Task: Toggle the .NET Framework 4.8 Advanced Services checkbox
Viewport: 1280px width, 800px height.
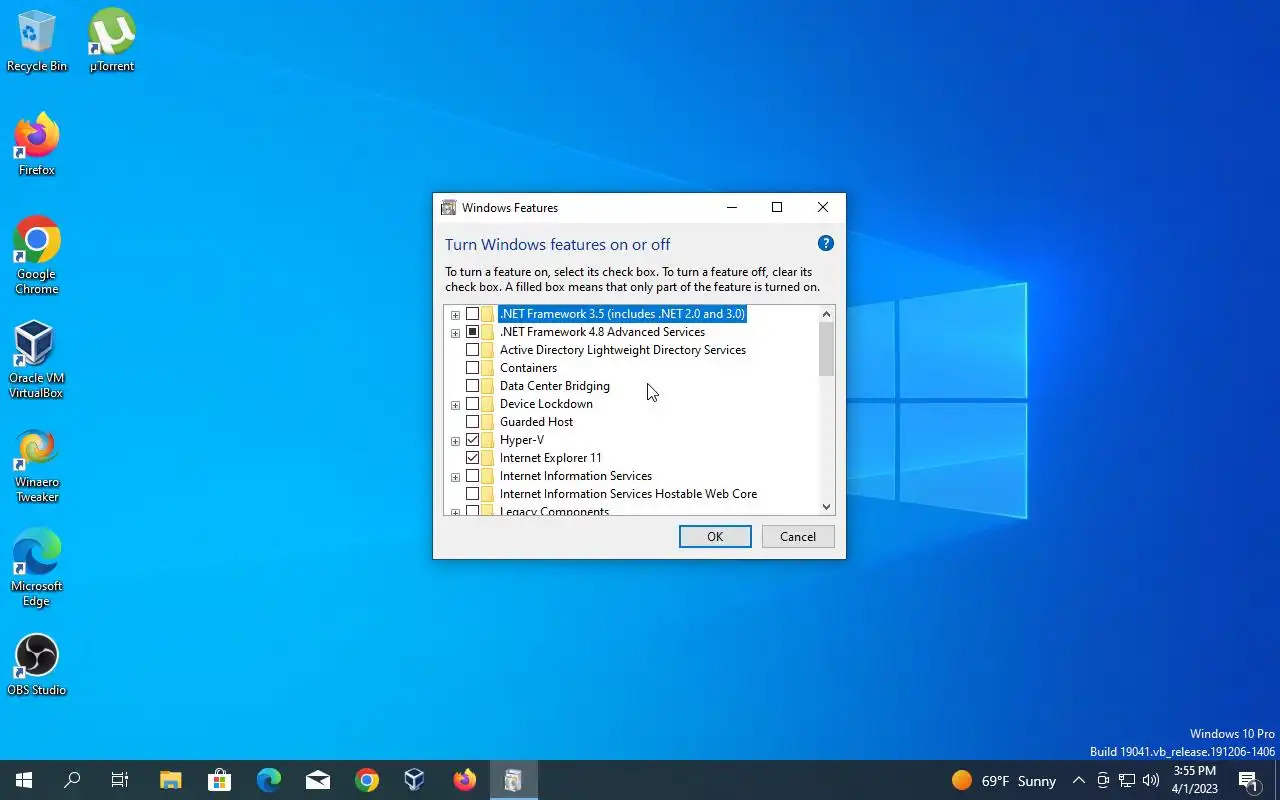Action: pyautogui.click(x=473, y=332)
